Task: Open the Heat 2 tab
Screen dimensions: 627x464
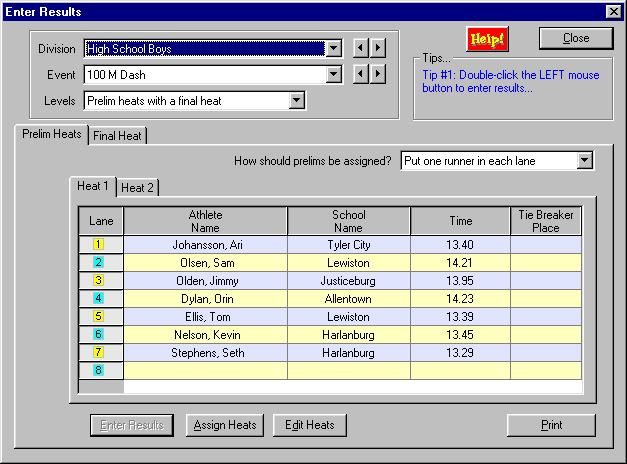Action: coord(137,188)
